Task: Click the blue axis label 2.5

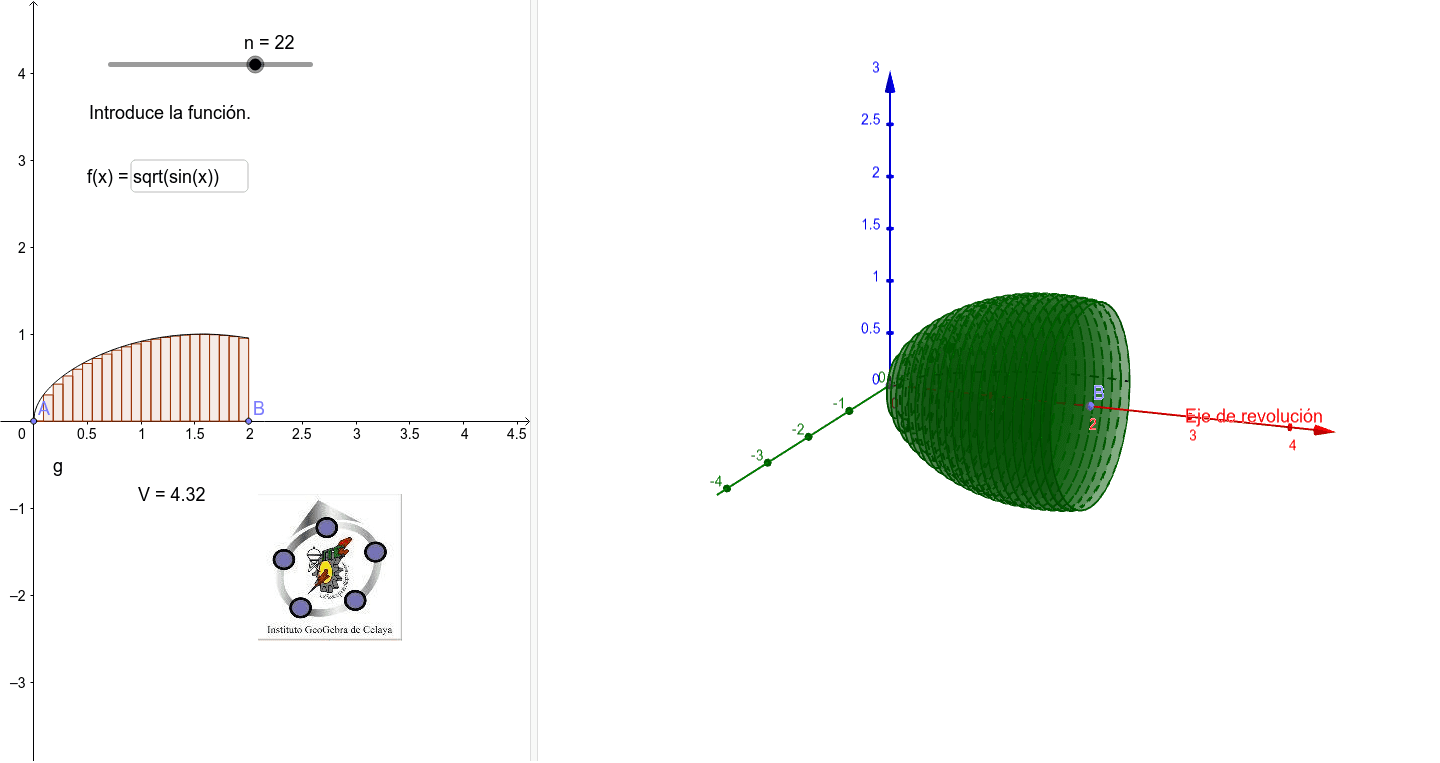Action: click(x=870, y=120)
